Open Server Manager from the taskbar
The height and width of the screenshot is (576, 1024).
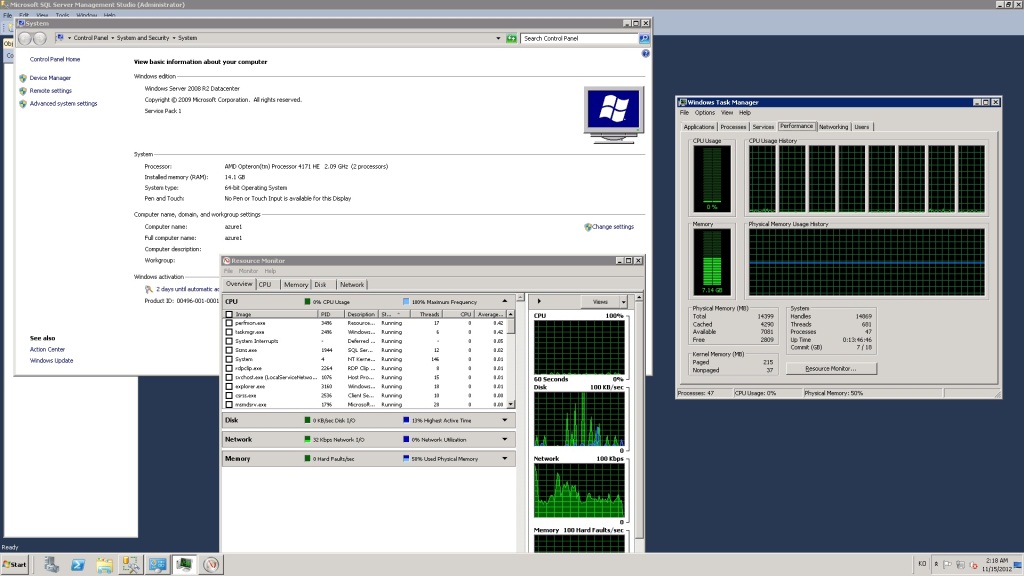point(52,565)
